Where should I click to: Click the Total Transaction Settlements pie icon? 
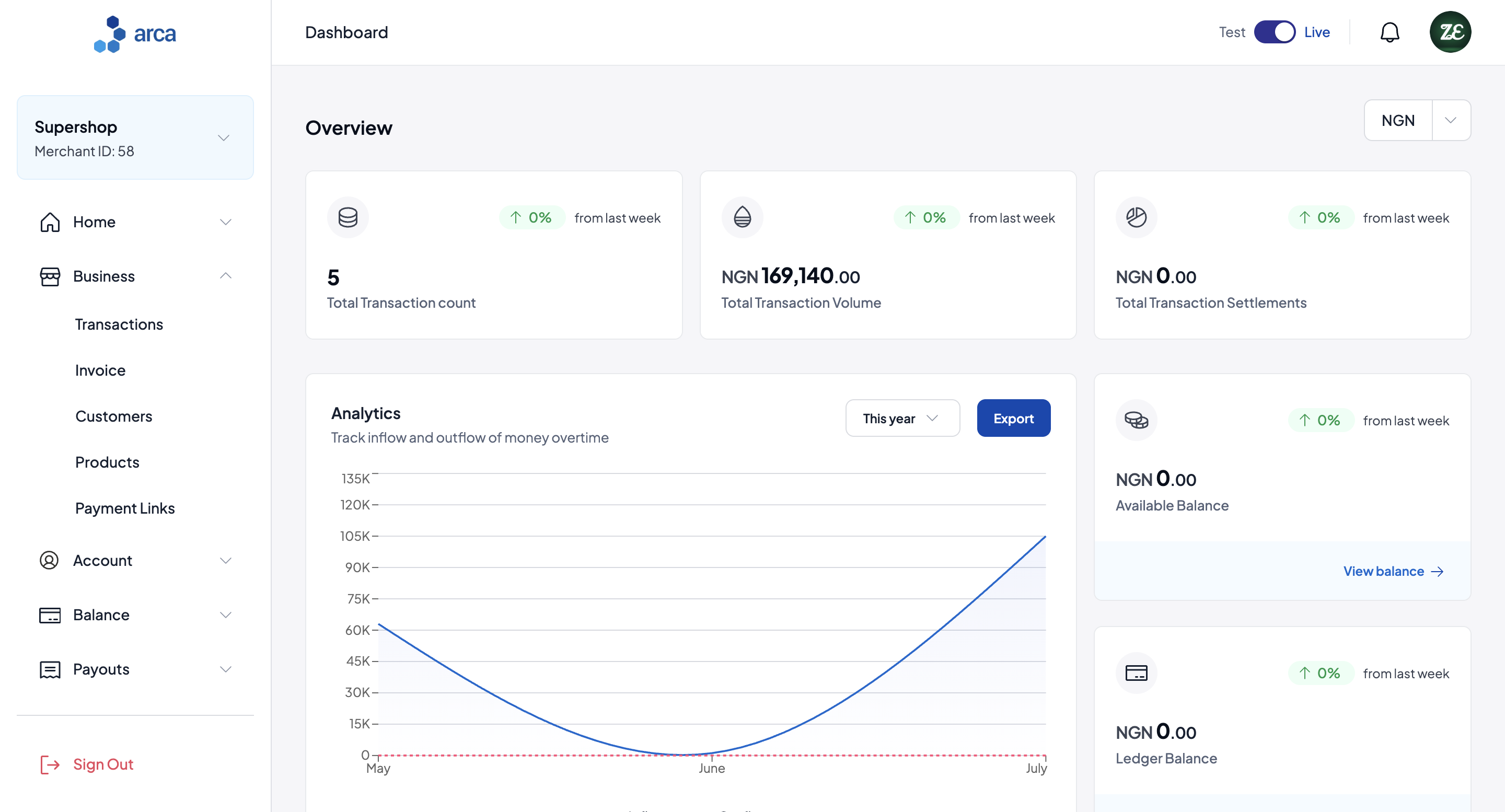click(x=1136, y=217)
